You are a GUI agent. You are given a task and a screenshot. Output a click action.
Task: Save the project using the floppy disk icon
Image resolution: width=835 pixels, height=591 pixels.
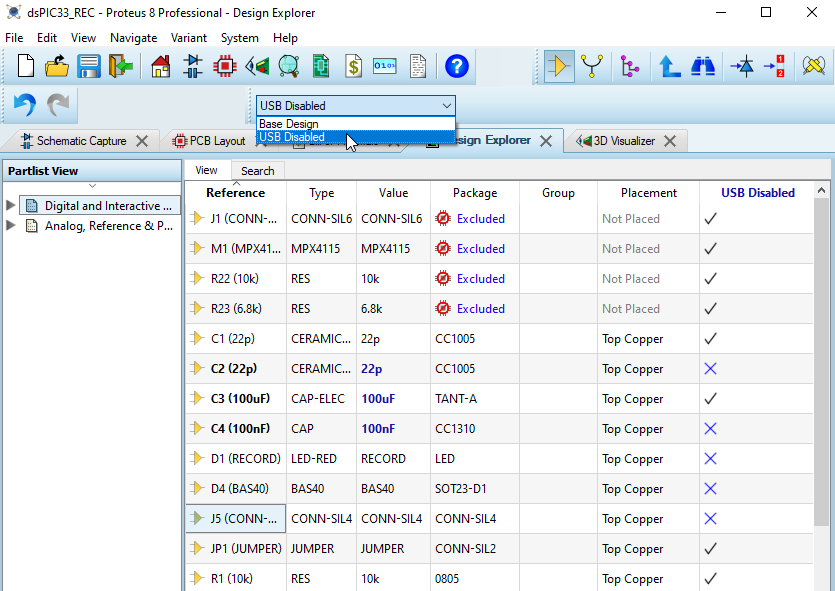click(88, 66)
